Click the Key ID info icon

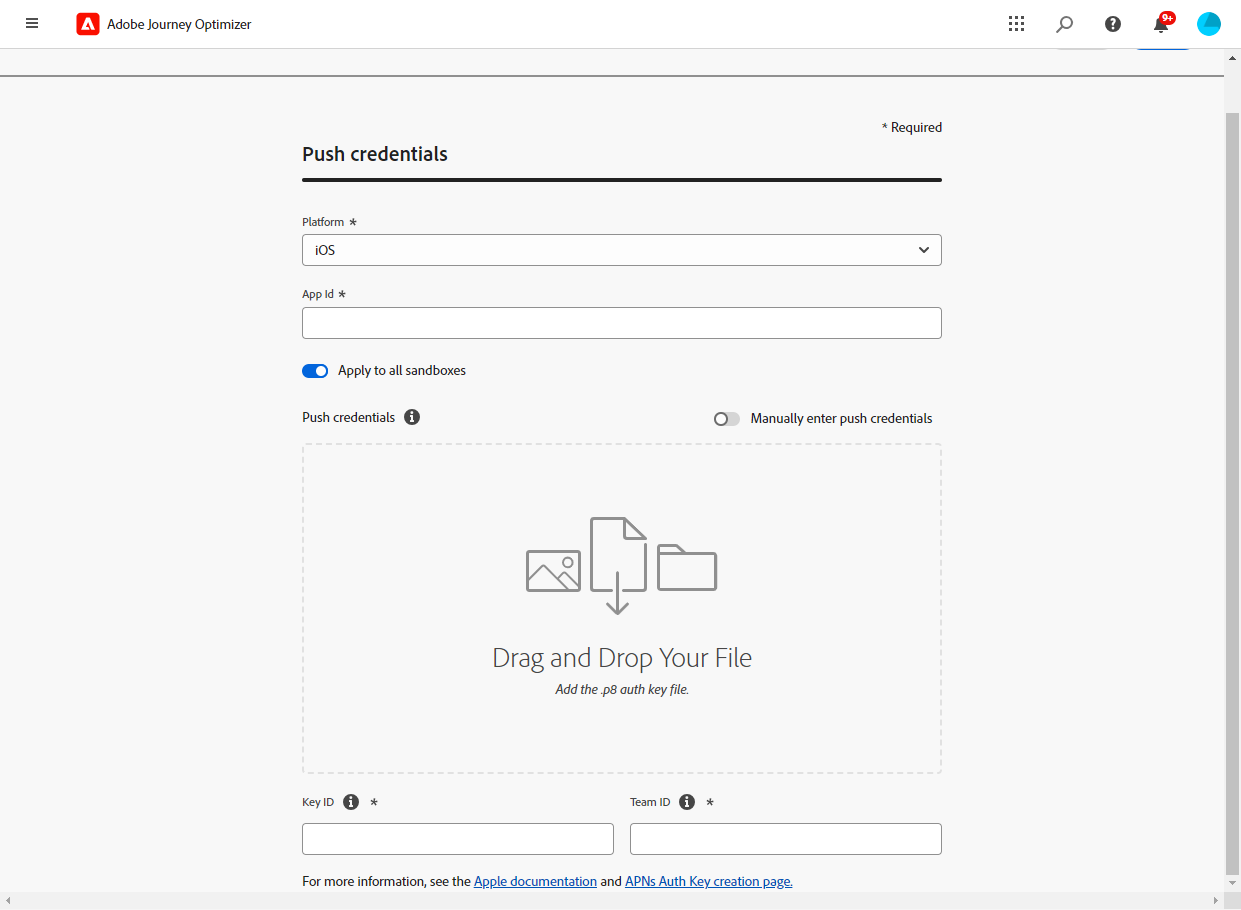click(x=351, y=802)
